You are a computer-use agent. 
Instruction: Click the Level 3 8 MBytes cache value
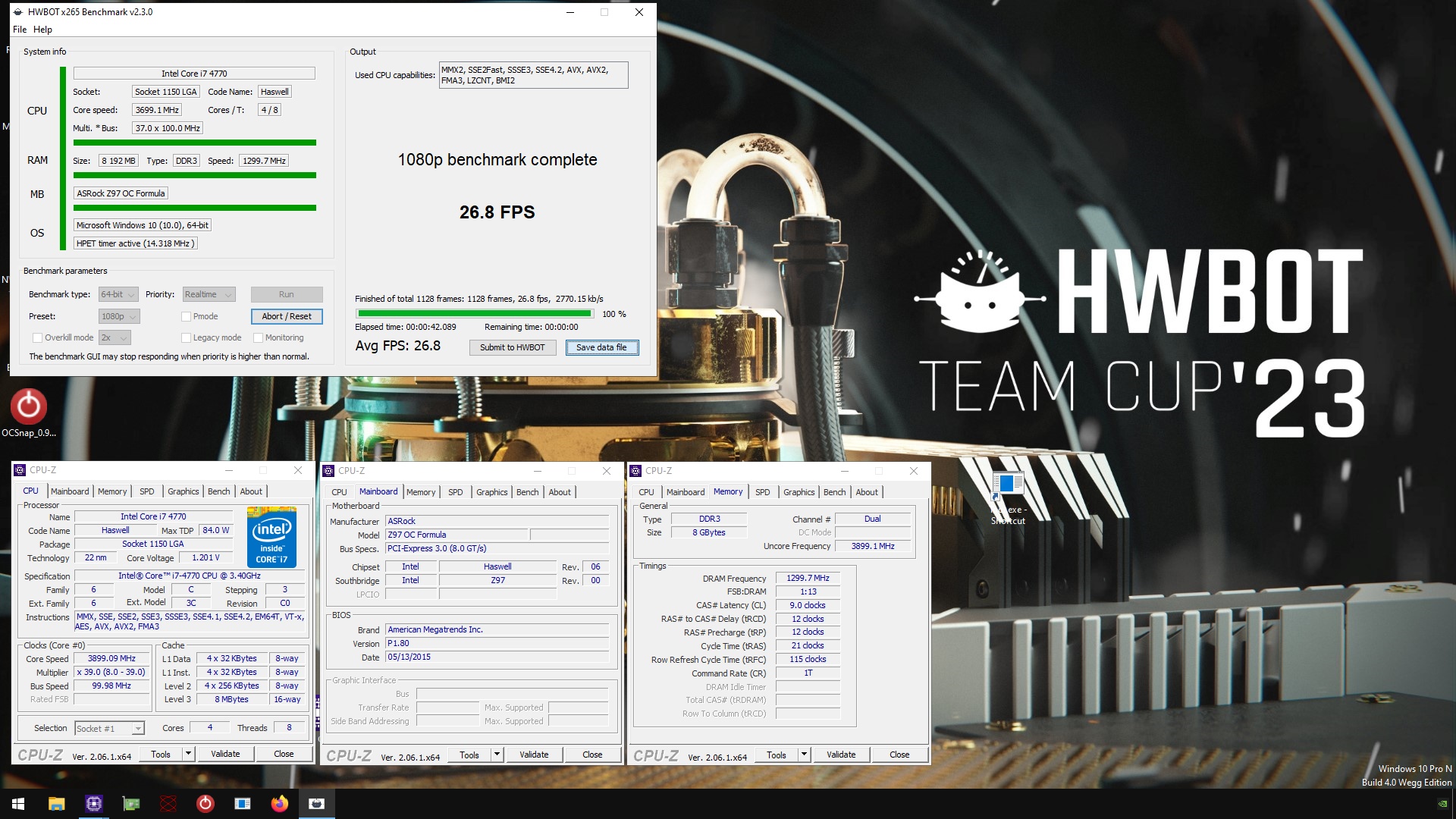click(x=231, y=699)
